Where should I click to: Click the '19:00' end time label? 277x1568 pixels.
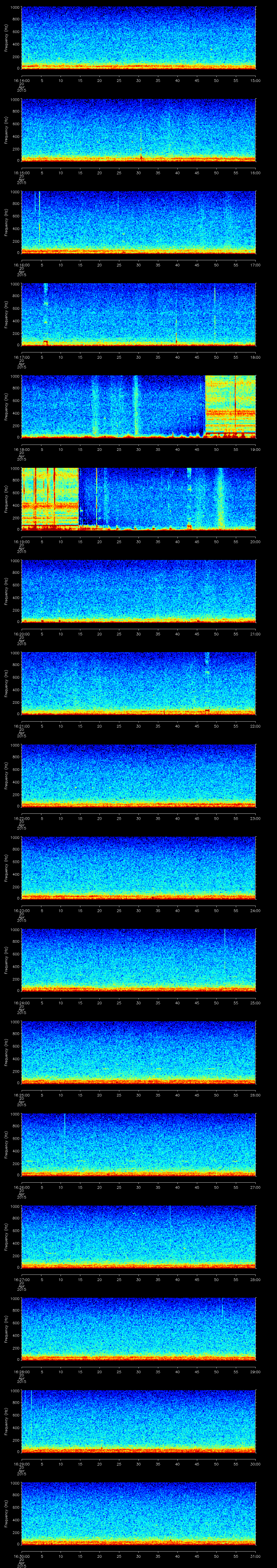[x=255, y=449]
